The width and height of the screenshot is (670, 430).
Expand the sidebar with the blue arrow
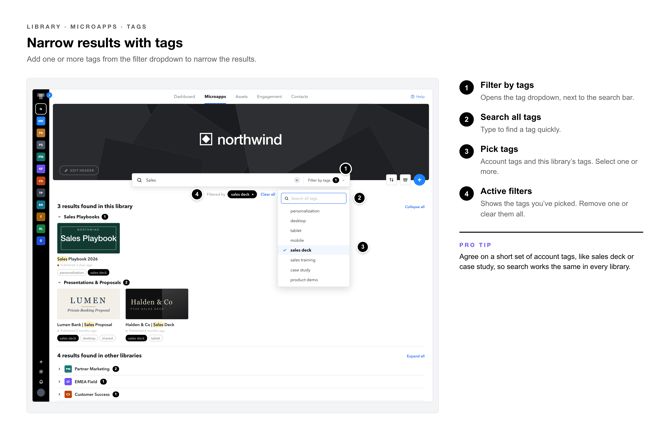49,95
